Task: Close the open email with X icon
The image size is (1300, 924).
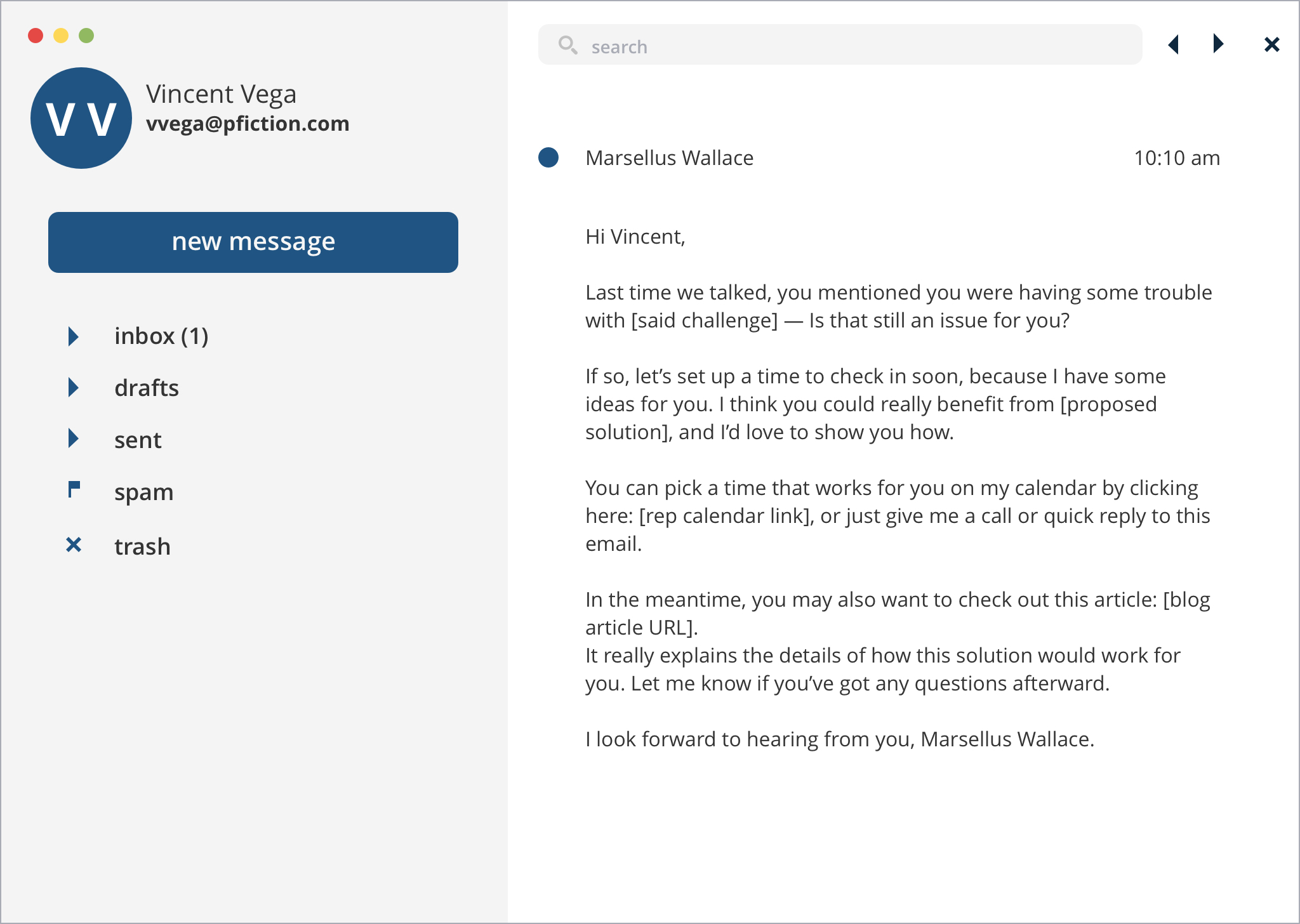Action: pos(1271,44)
